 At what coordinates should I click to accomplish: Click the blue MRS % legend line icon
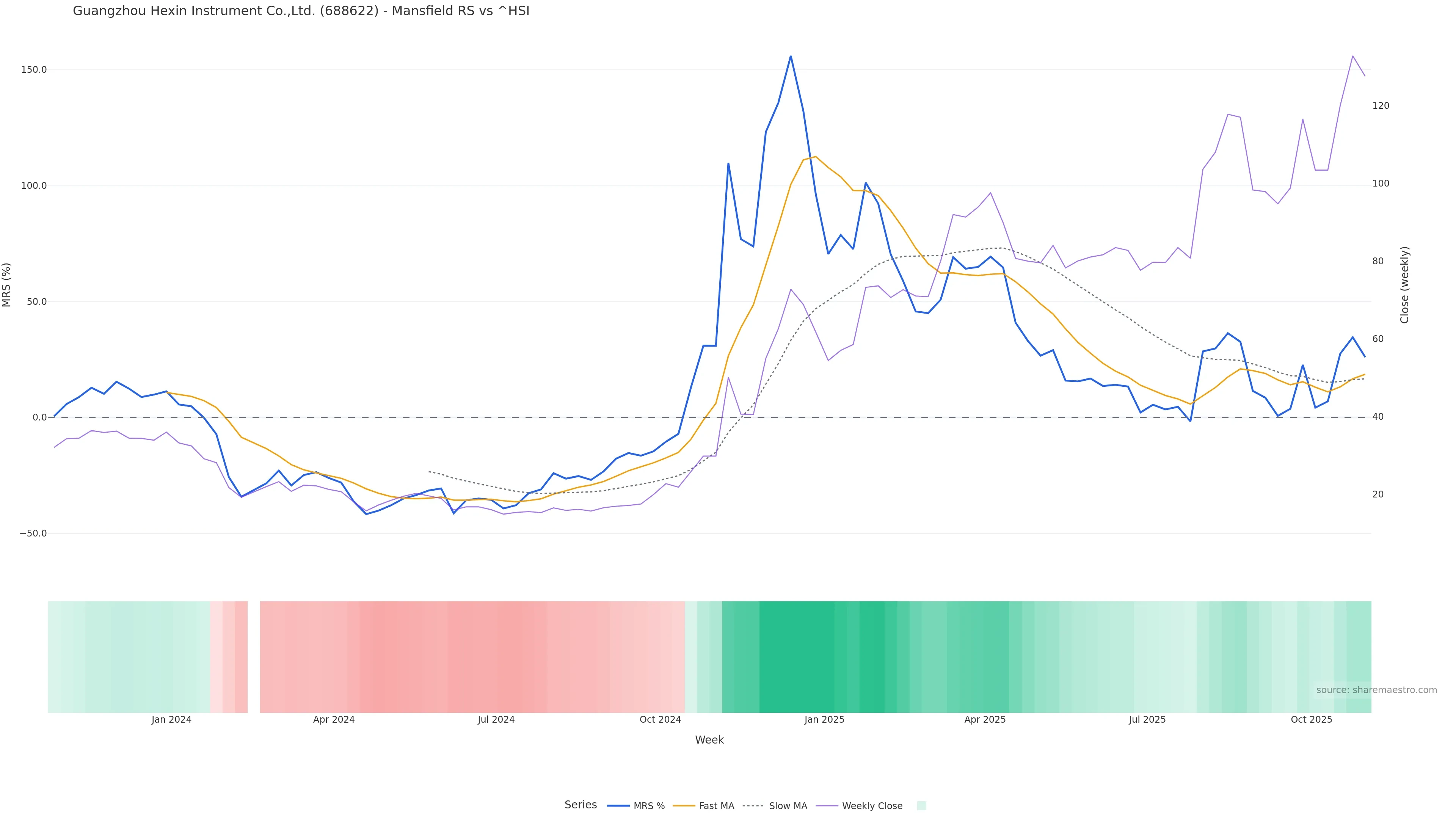click(x=618, y=806)
